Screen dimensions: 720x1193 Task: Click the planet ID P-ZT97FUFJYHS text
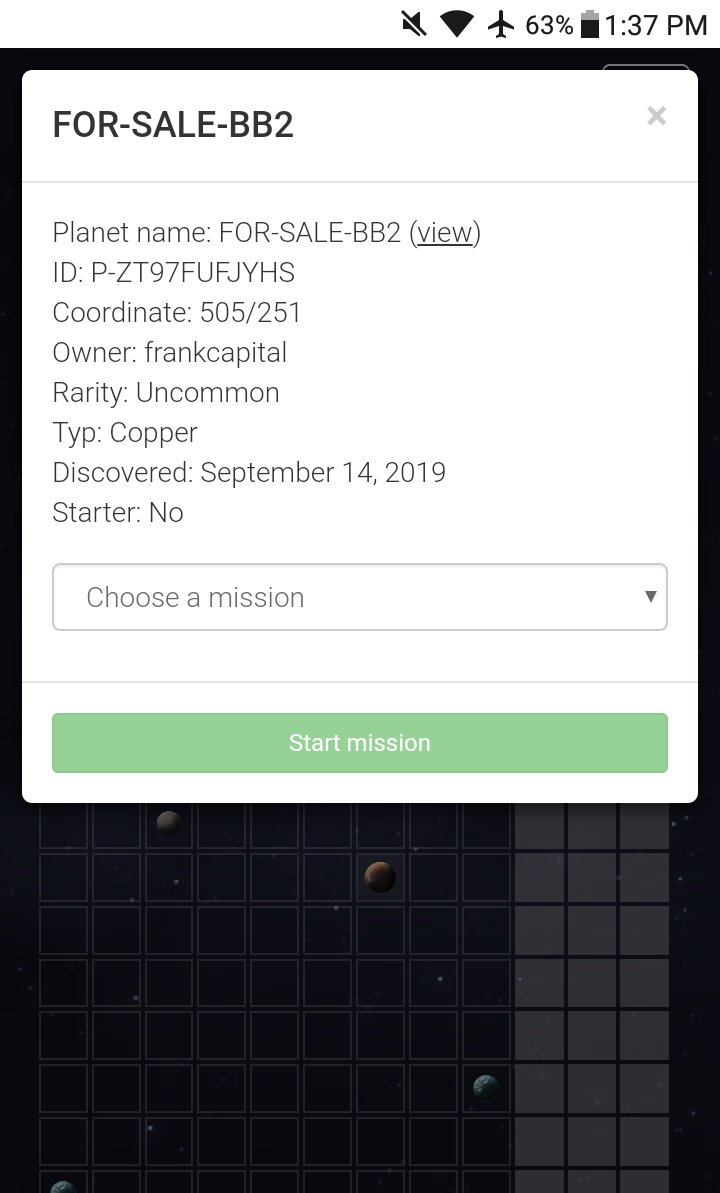click(x=192, y=273)
